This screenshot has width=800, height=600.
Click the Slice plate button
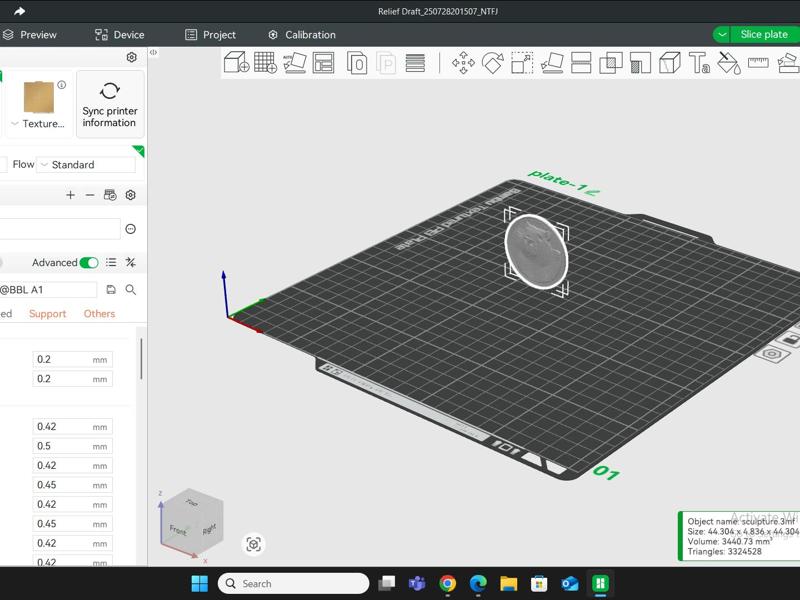tap(764, 35)
